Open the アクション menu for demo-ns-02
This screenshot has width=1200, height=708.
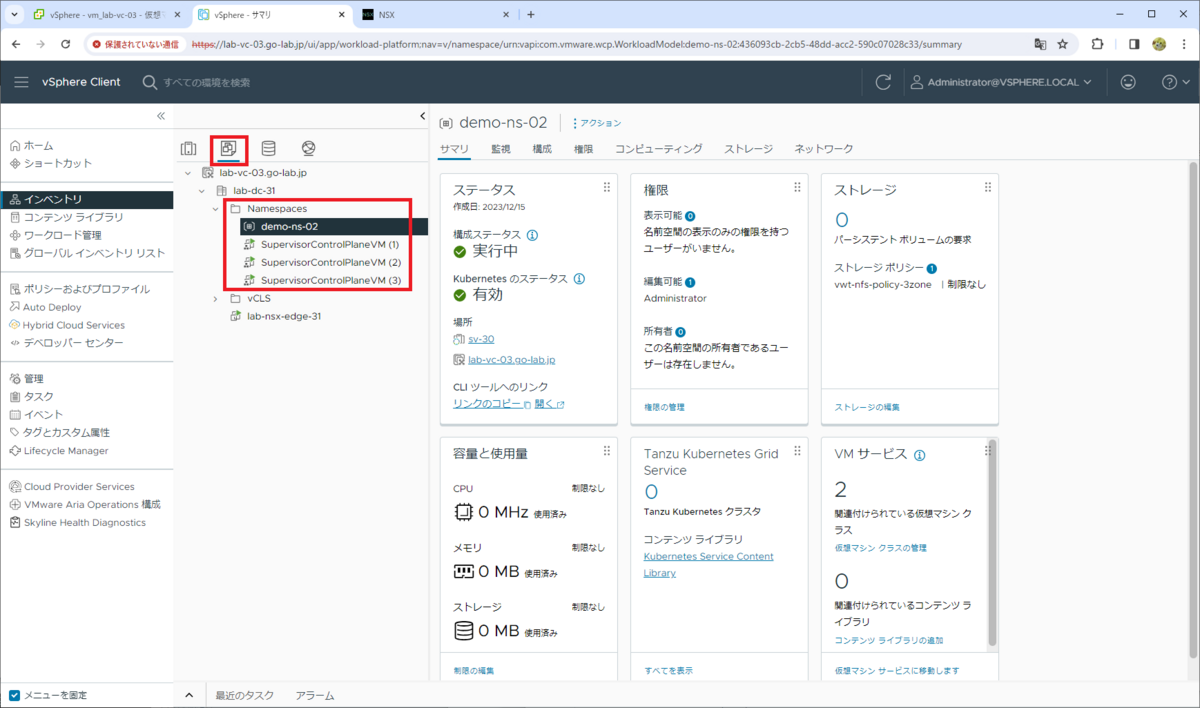(x=597, y=123)
